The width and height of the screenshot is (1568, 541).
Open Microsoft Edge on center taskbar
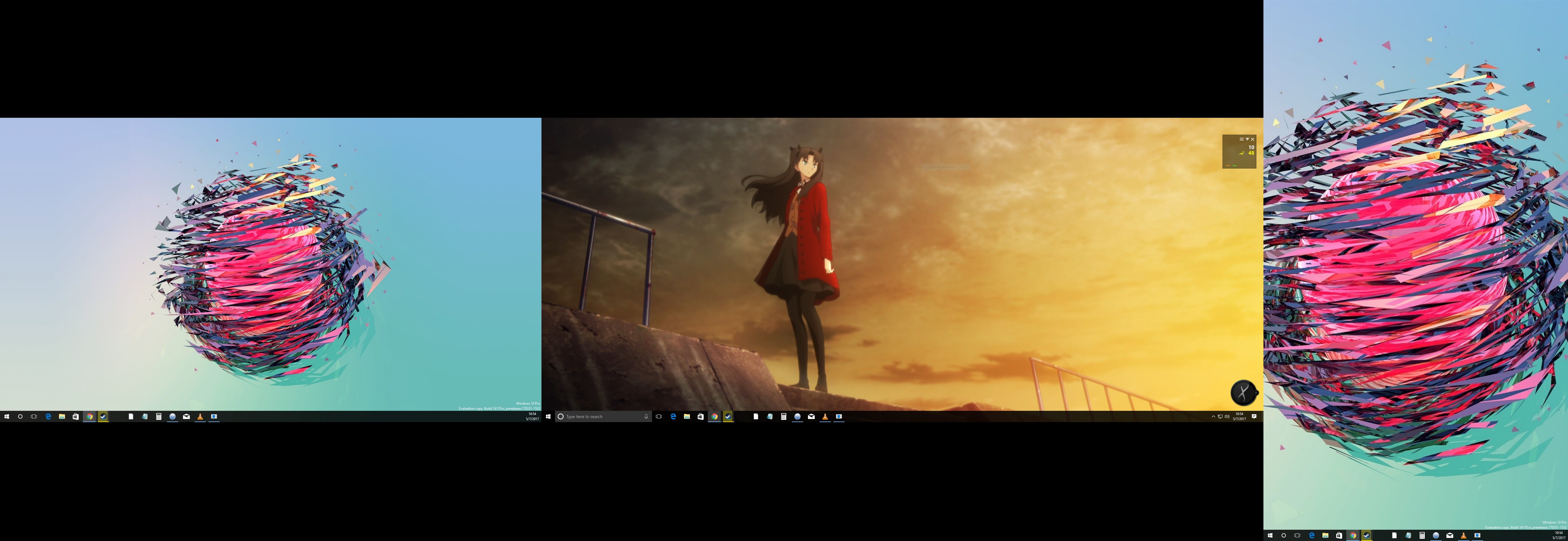point(673,416)
